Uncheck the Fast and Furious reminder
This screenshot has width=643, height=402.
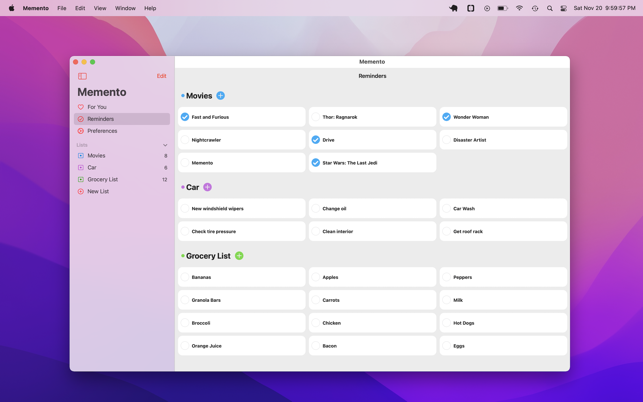tap(185, 117)
